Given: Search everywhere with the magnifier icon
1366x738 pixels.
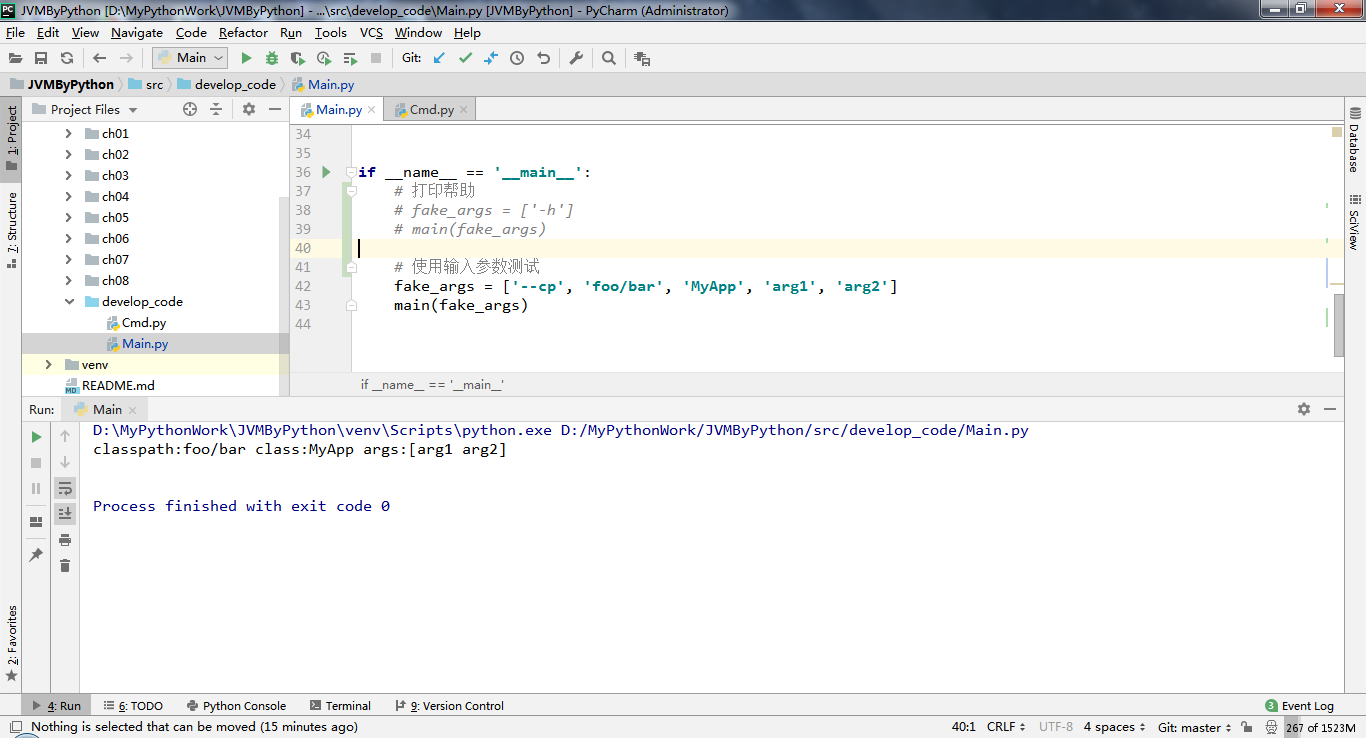Looking at the screenshot, I should pyautogui.click(x=609, y=58).
